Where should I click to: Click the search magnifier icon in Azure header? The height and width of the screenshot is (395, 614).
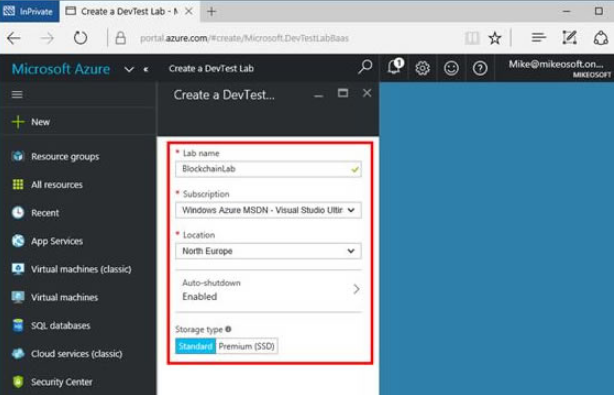pyautogui.click(x=365, y=67)
